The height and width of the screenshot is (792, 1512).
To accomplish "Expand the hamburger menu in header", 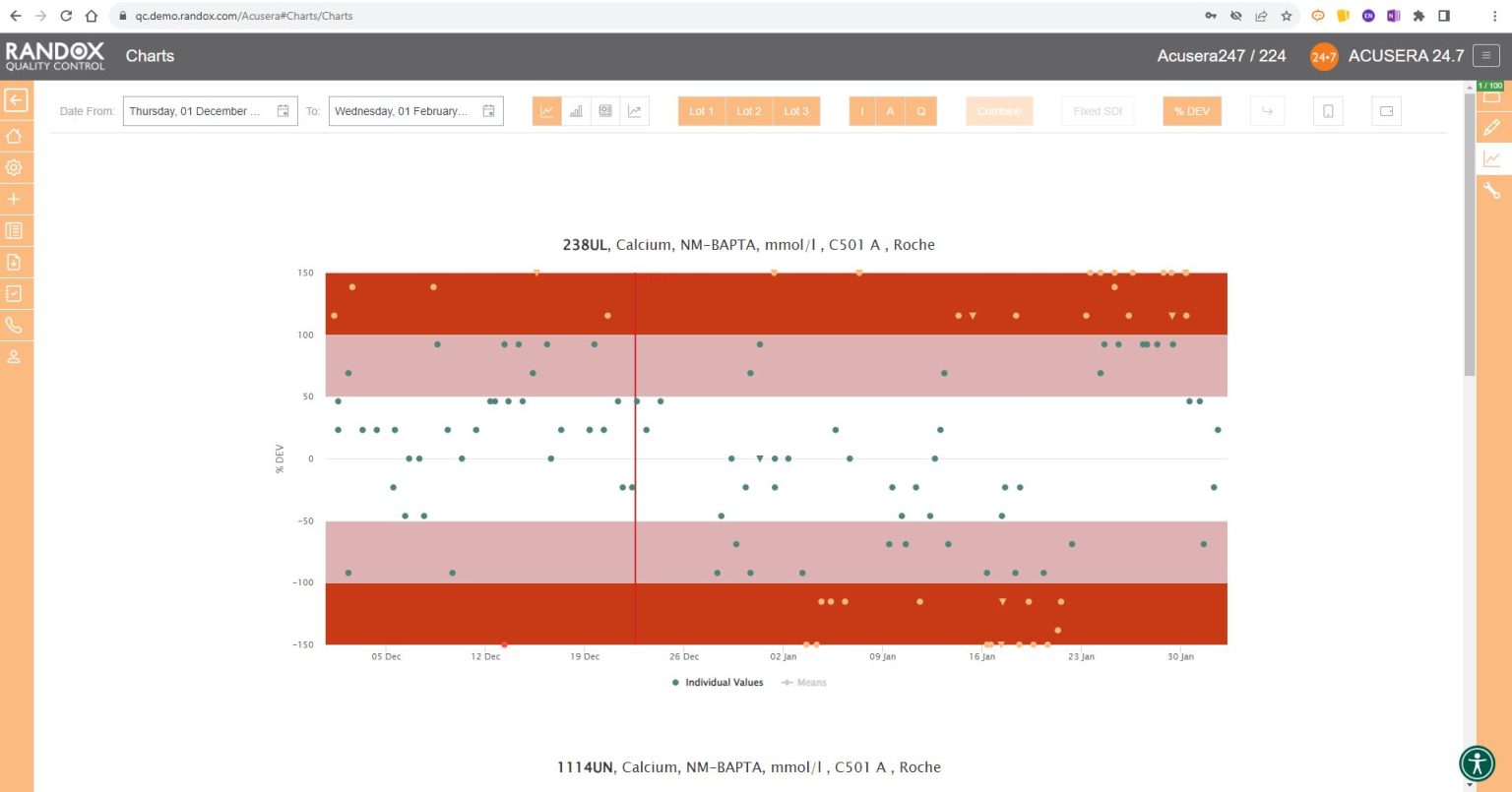I will [1485, 56].
